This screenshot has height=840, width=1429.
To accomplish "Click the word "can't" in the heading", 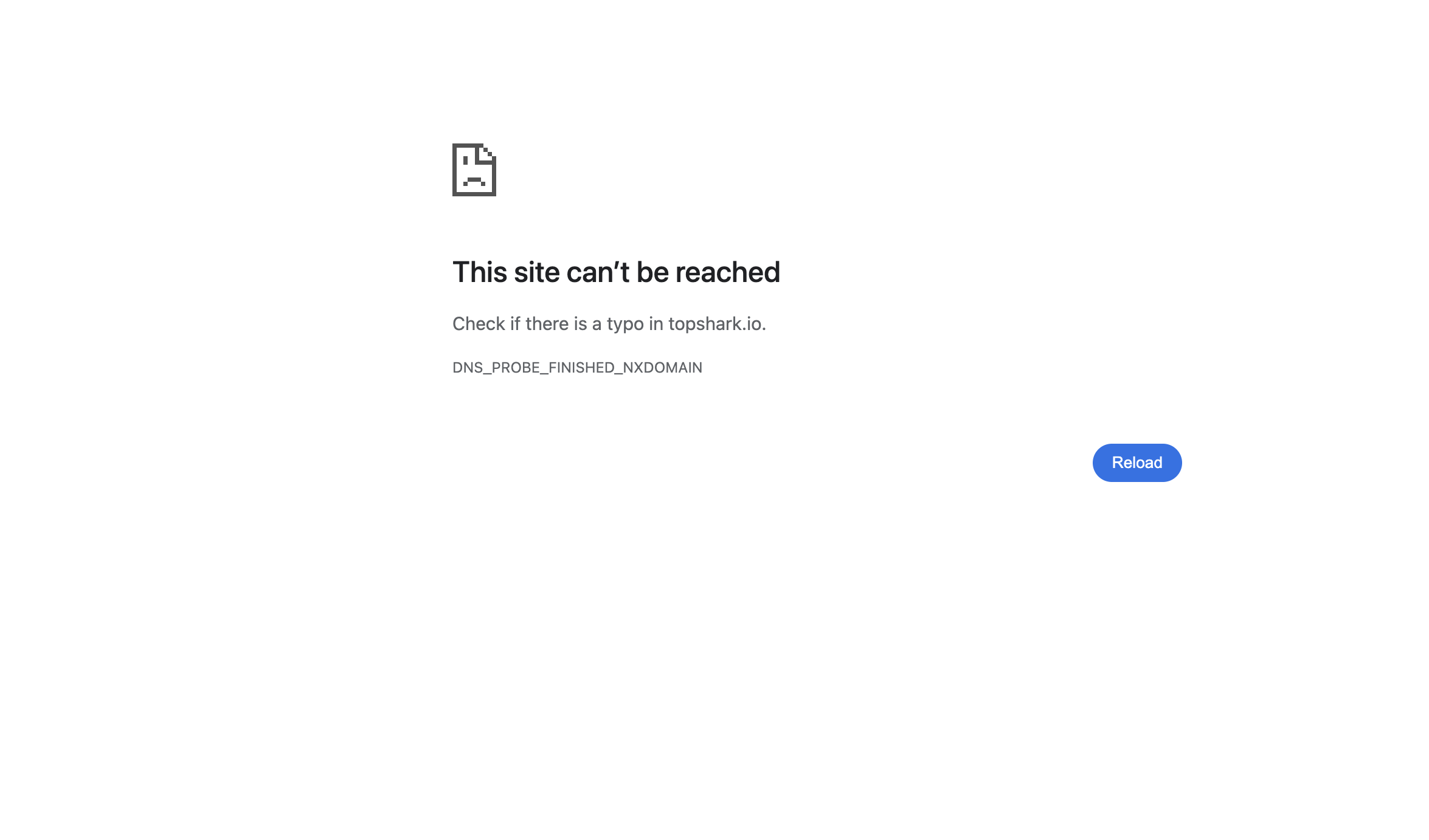I will [598, 272].
